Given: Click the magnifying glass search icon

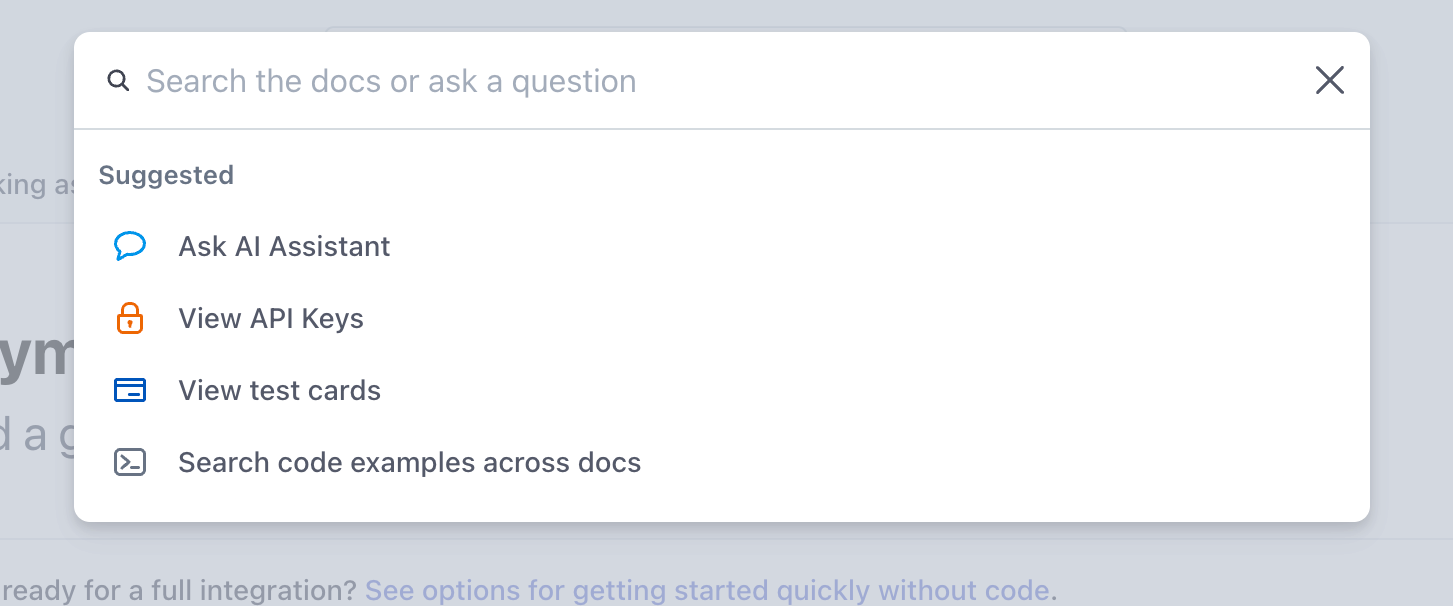Looking at the screenshot, I should 119,81.
